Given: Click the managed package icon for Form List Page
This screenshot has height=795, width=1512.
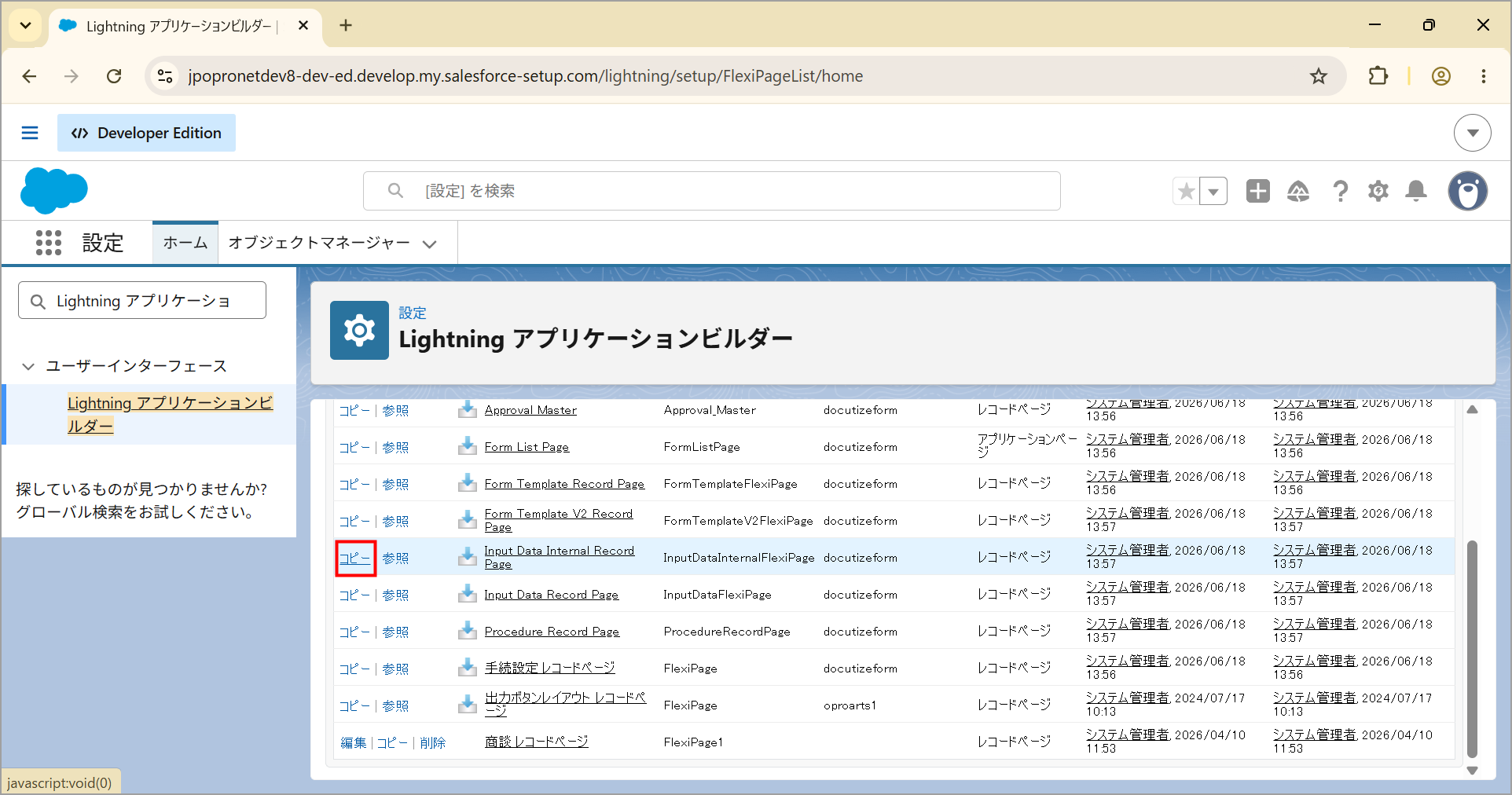Looking at the screenshot, I should (468, 446).
